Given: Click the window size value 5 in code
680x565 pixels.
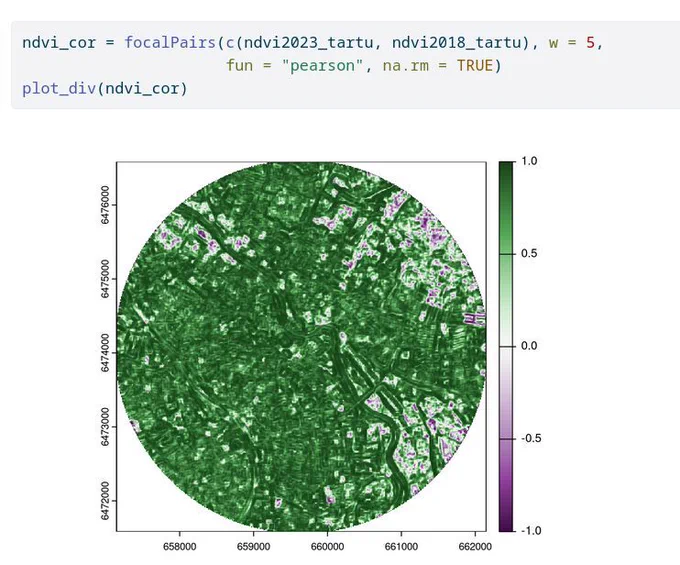Looking at the screenshot, I should (590, 43).
